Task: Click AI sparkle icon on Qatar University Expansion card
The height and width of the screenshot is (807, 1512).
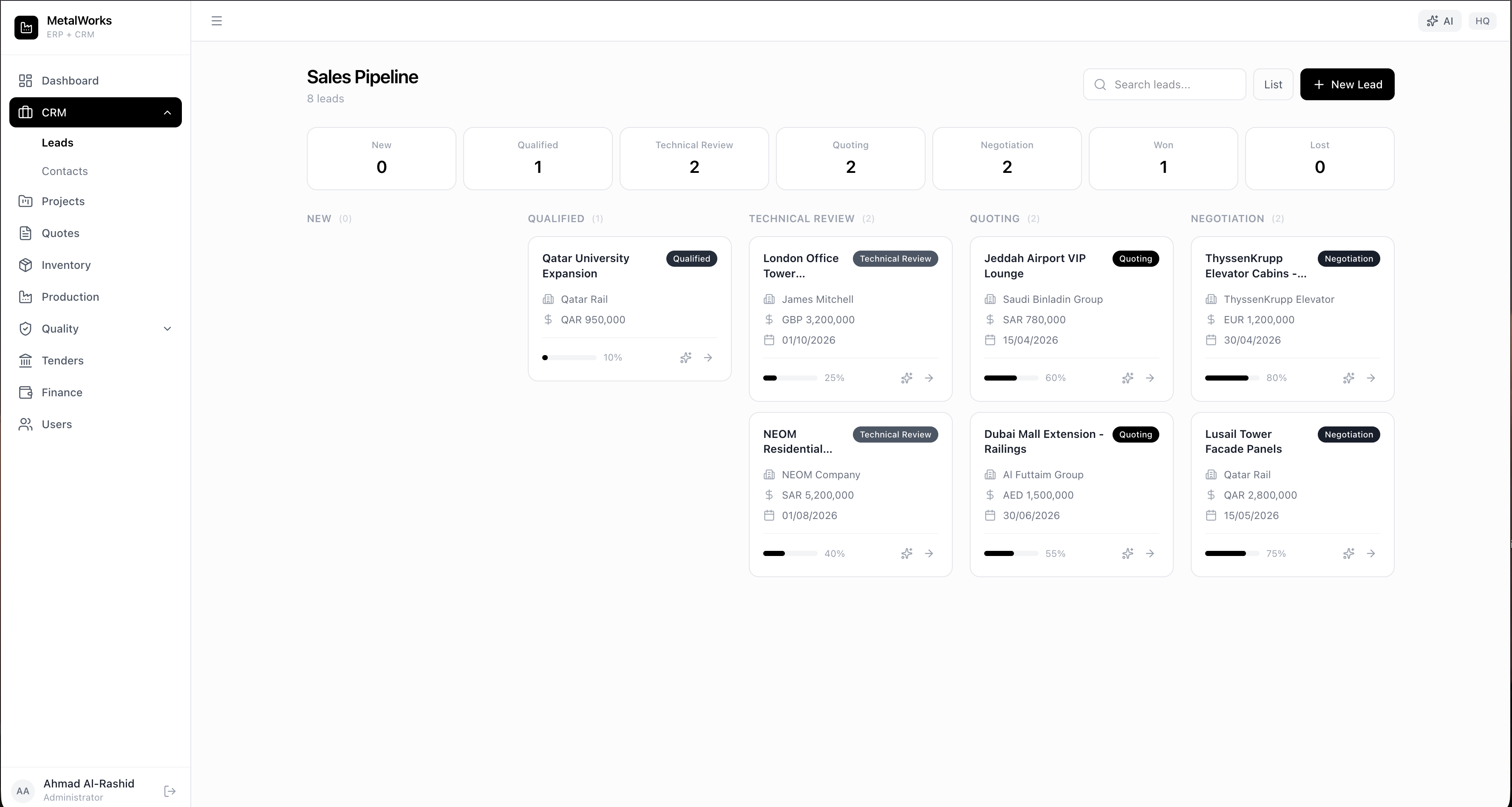Action: [x=685, y=357]
